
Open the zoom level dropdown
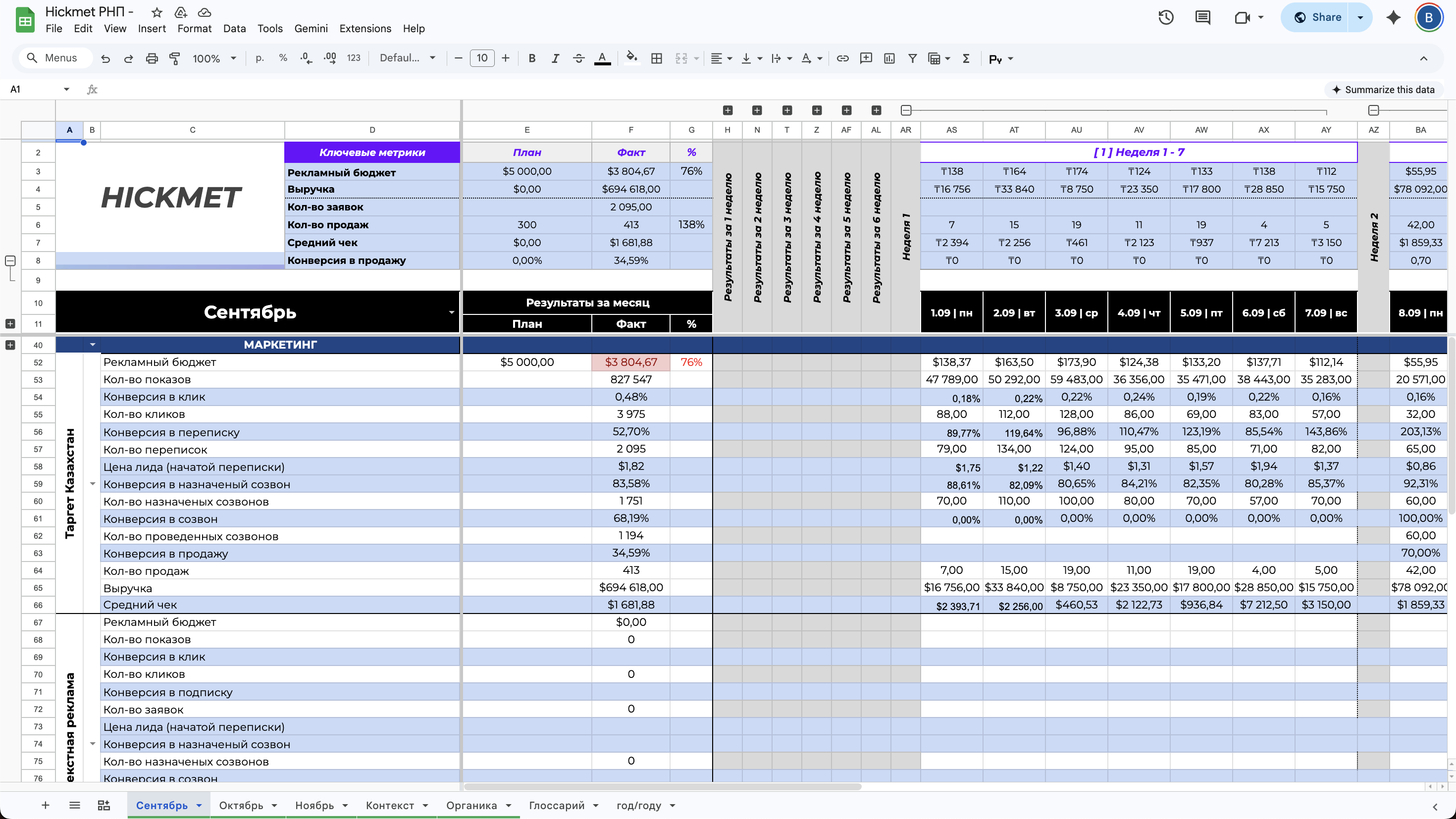214,58
